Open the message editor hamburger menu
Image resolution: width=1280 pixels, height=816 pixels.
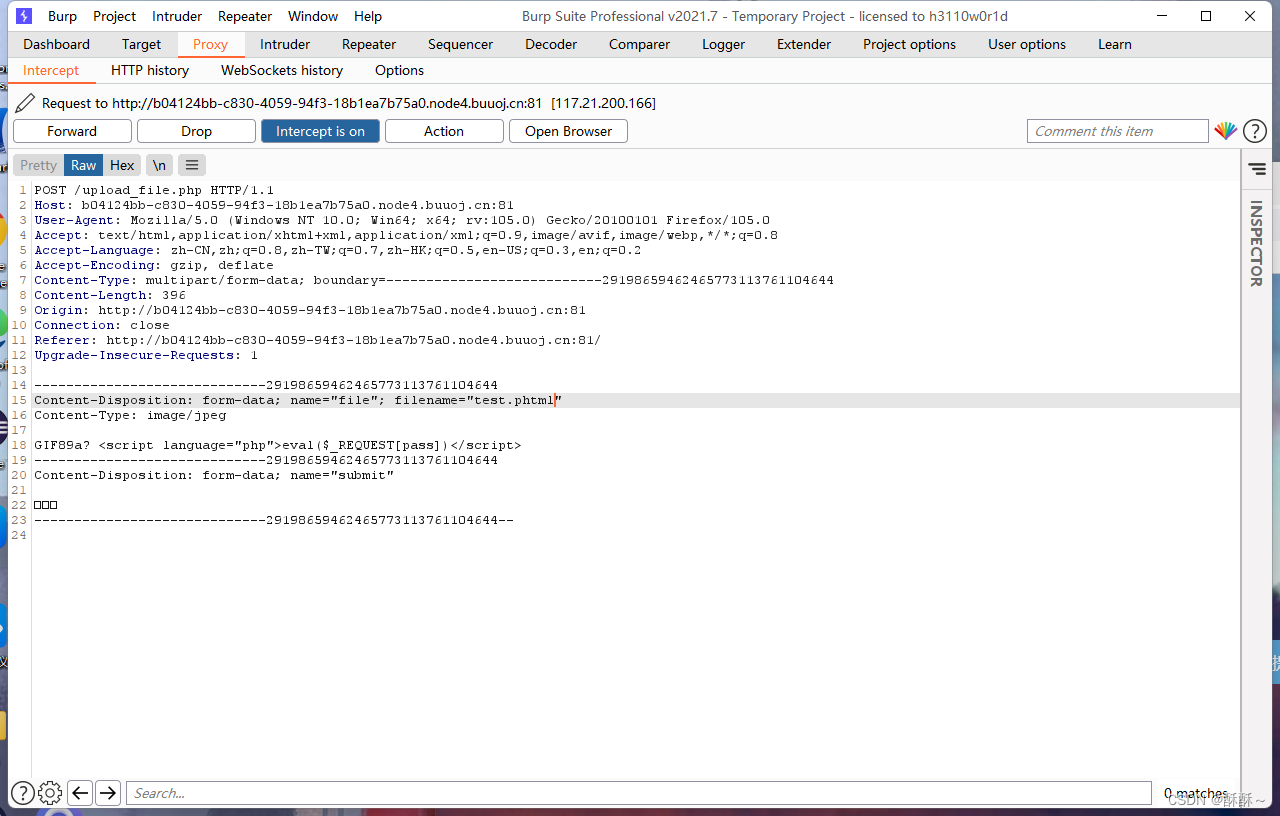192,165
